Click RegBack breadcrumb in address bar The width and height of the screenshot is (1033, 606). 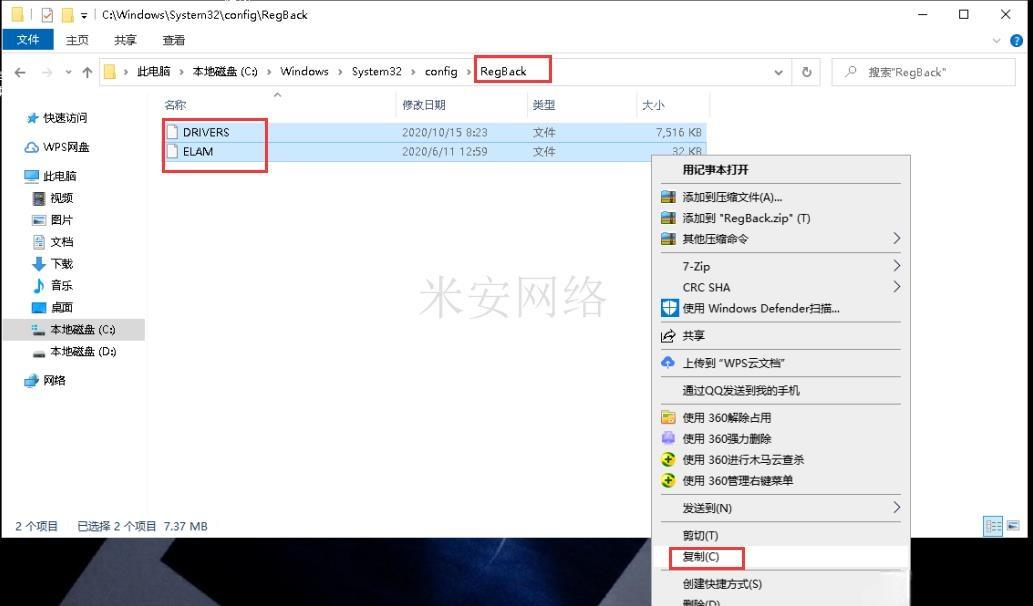[x=503, y=71]
